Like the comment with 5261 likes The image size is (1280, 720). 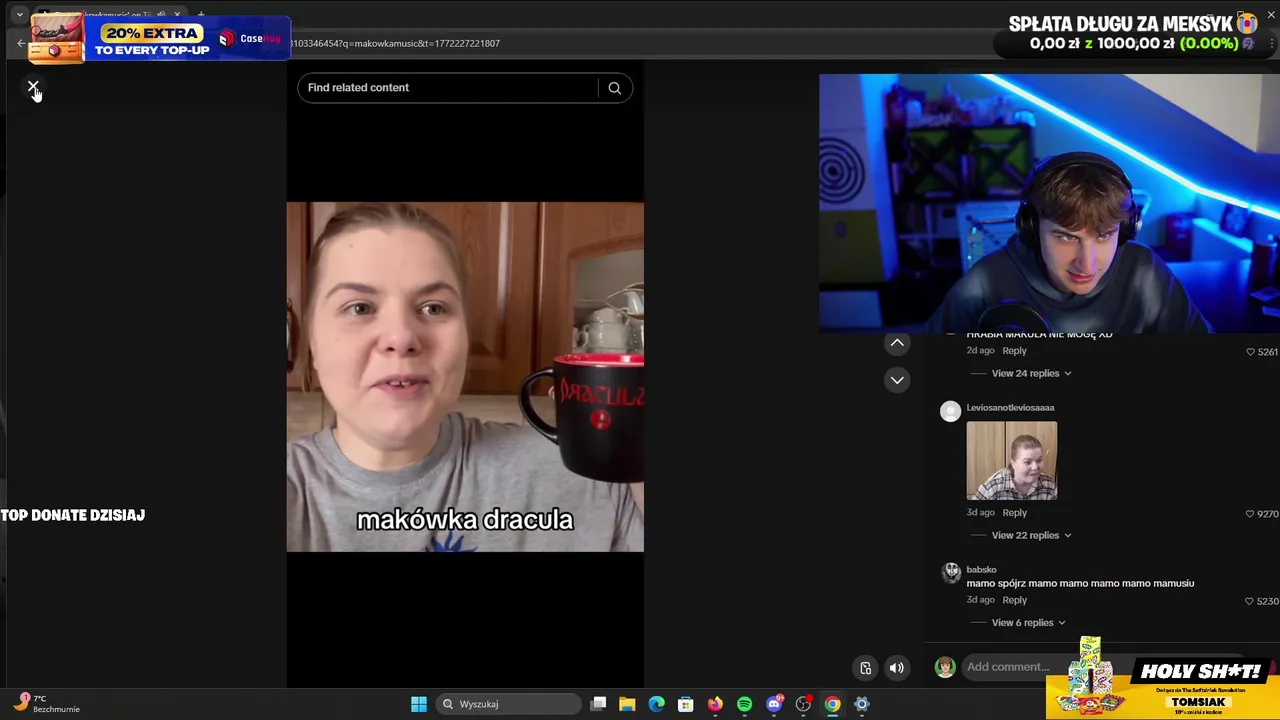click(x=1250, y=352)
